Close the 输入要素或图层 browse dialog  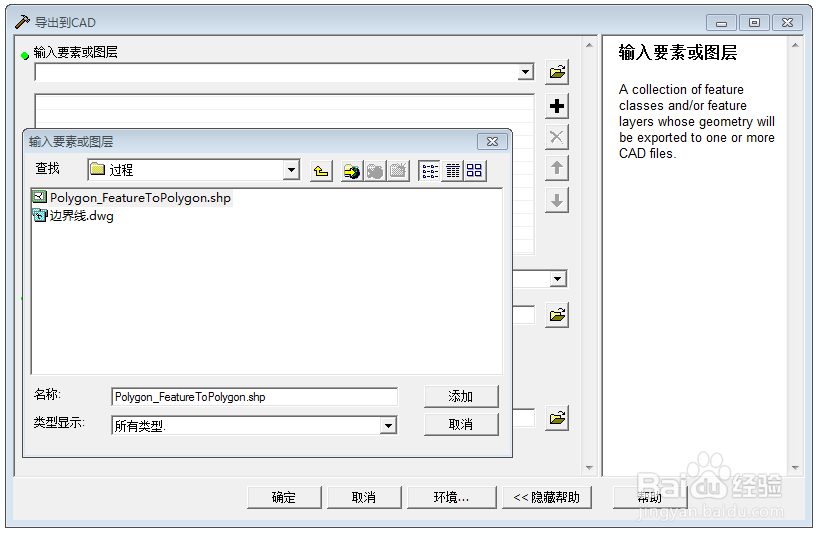pyautogui.click(x=492, y=141)
